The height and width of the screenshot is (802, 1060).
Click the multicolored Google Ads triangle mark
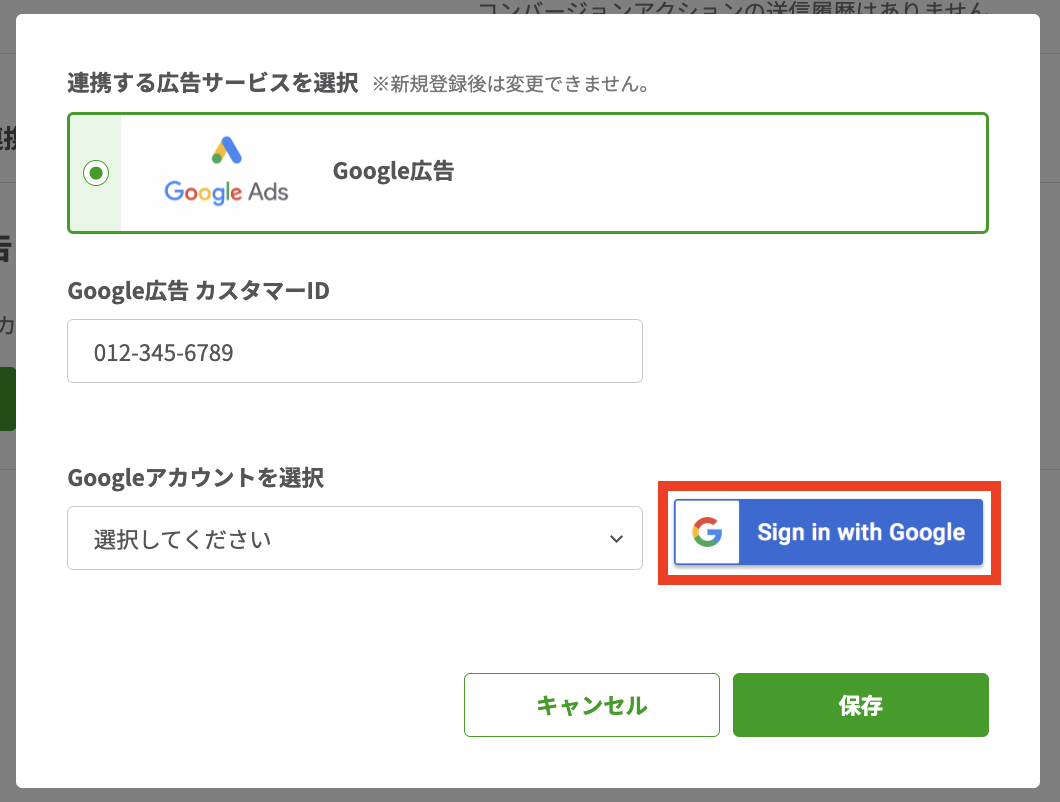click(226, 148)
